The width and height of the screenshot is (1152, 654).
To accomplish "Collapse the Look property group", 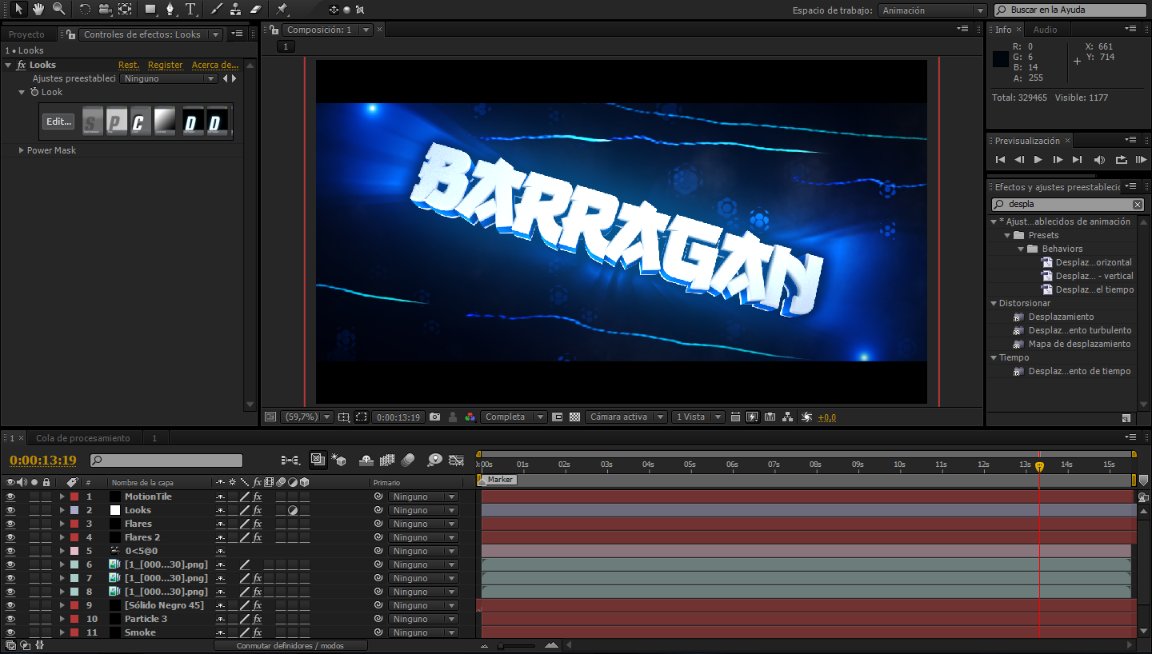I will click(x=21, y=92).
